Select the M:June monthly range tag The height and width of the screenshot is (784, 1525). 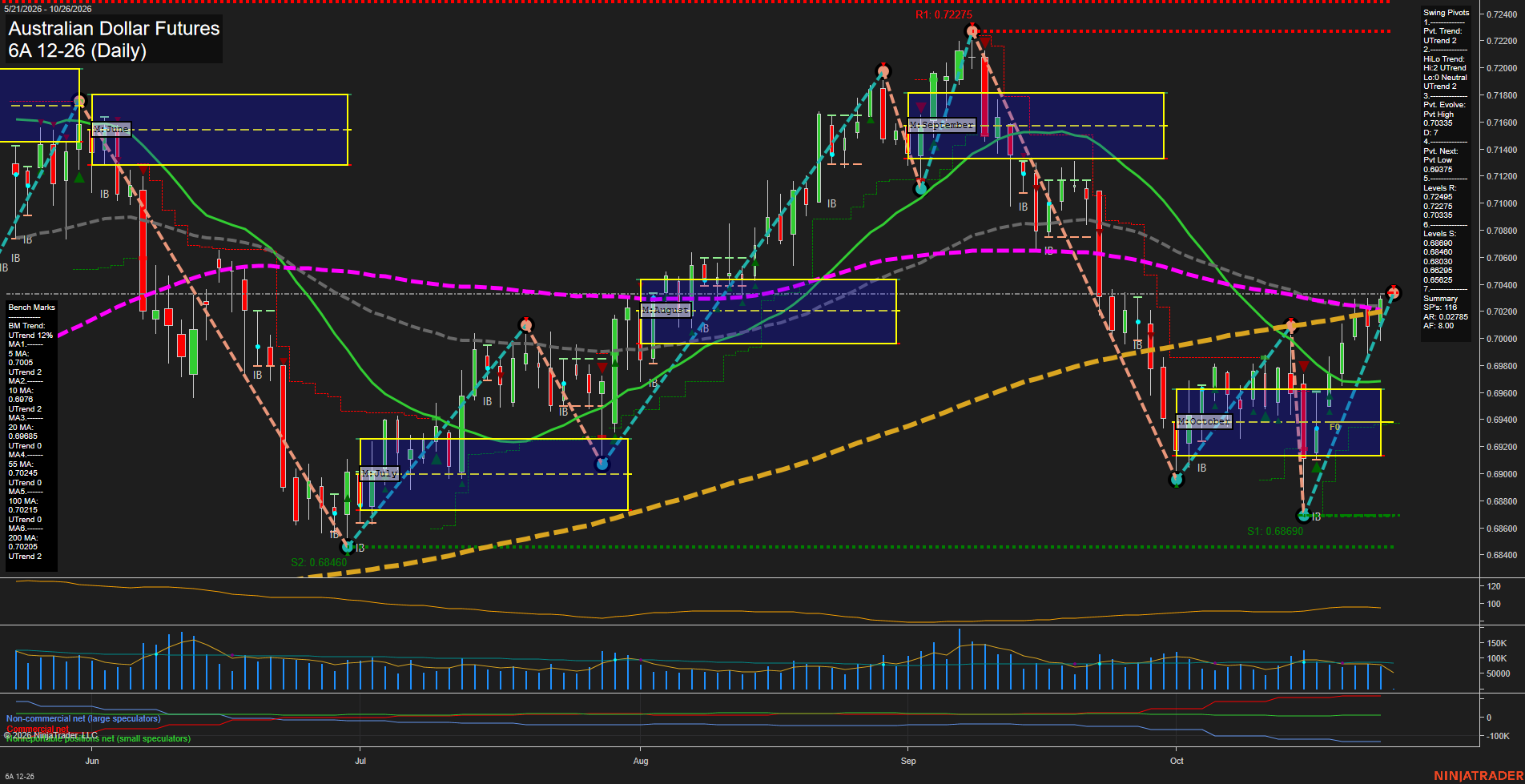(x=111, y=129)
